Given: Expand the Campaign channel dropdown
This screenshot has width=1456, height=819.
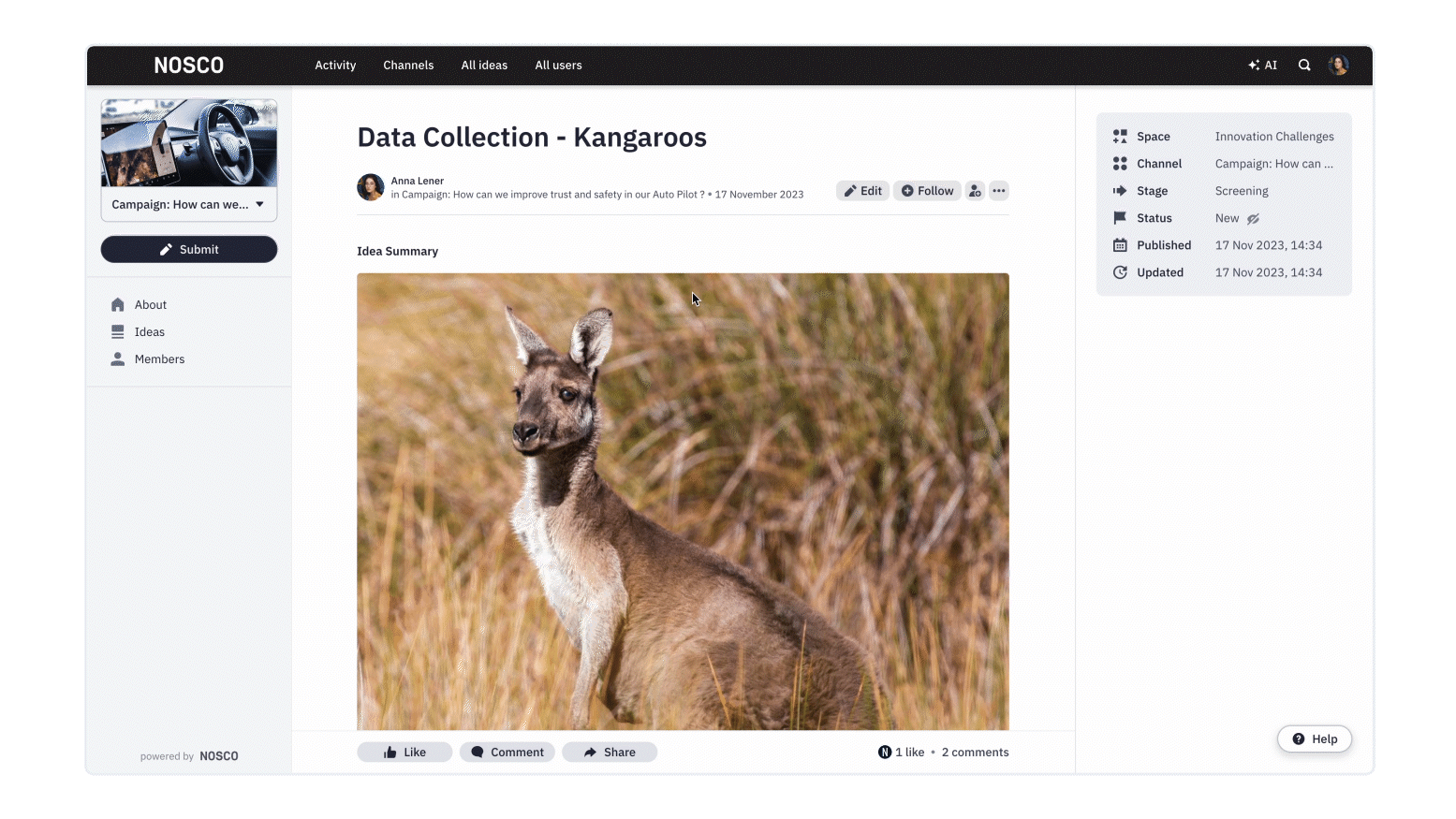Looking at the screenshot, I should point(189,205).
